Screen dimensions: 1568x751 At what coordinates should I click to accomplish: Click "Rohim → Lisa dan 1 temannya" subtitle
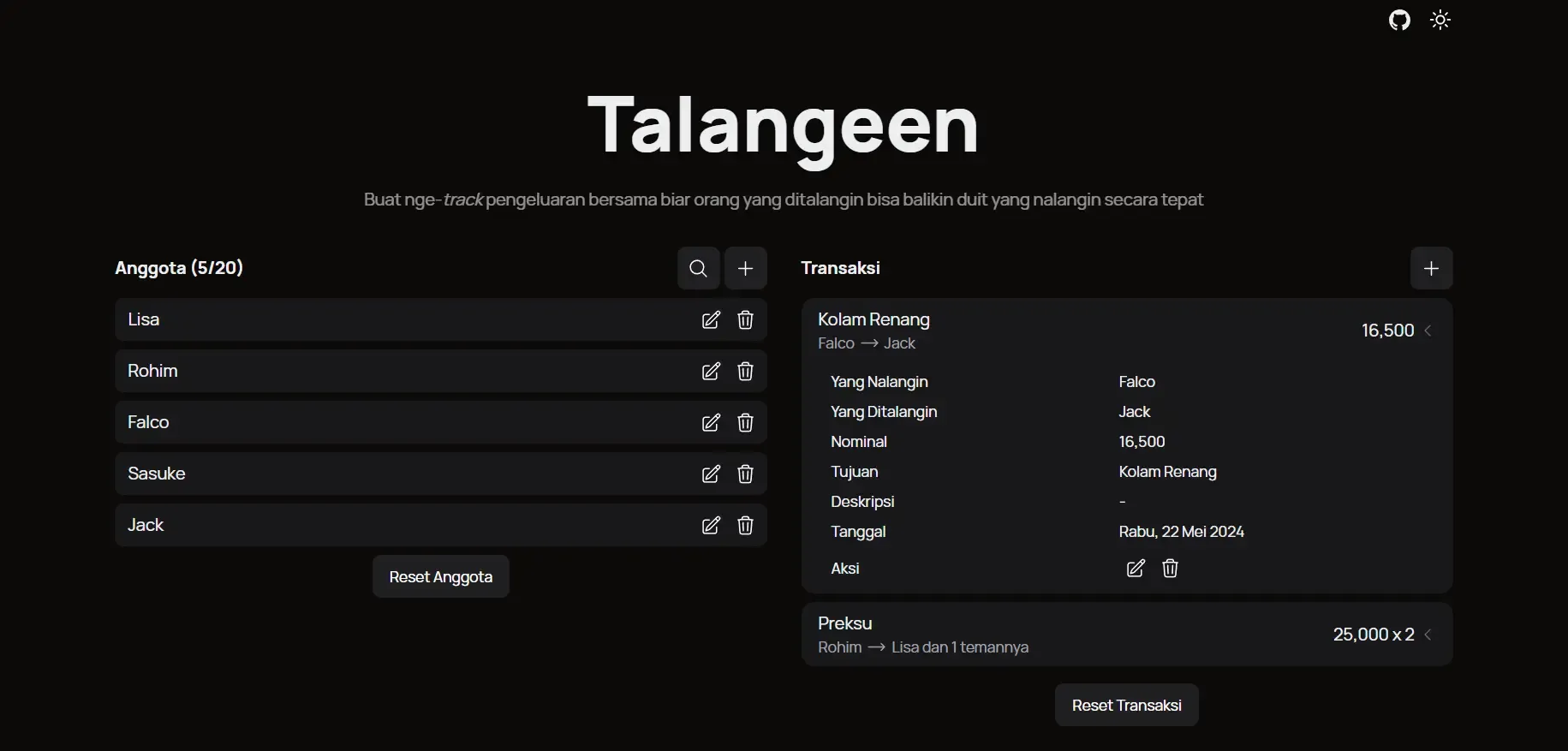tap(923, 647)
